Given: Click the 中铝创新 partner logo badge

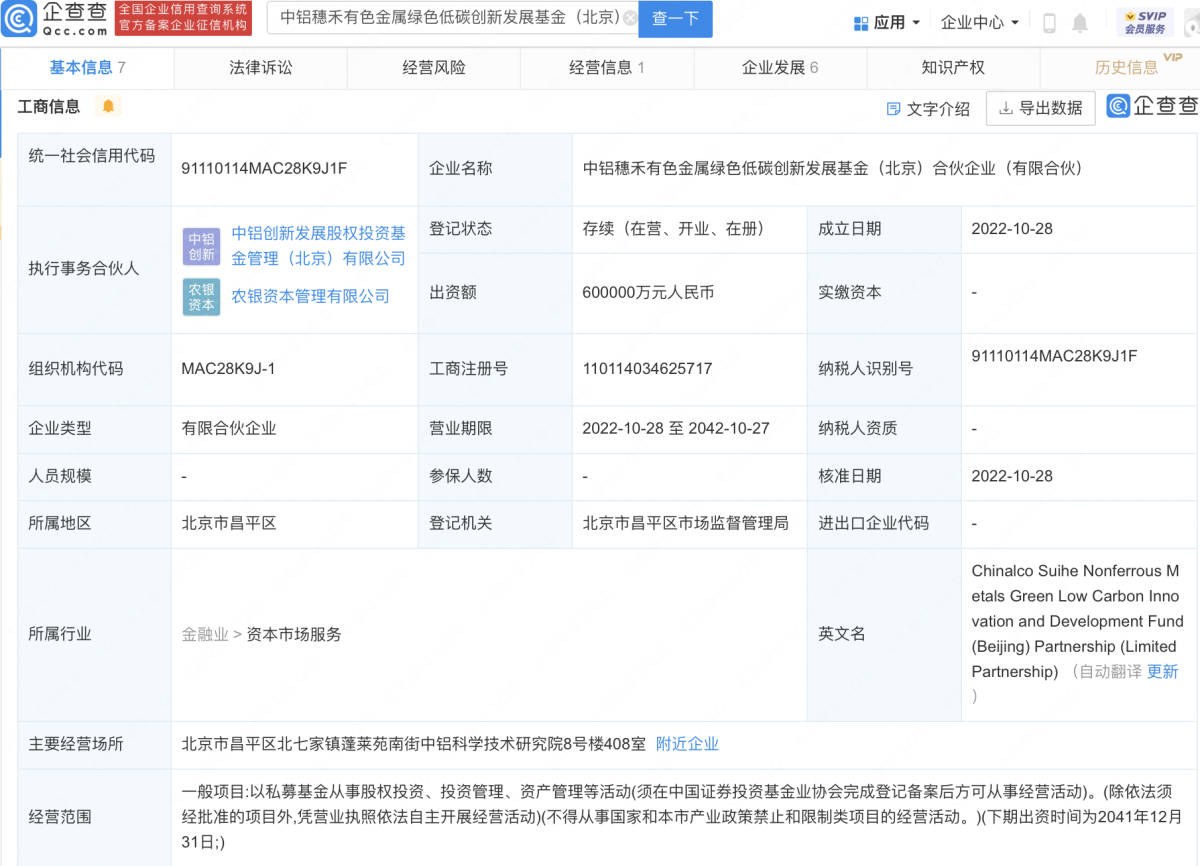Looking at the screenshot, I should coord(201,246).
